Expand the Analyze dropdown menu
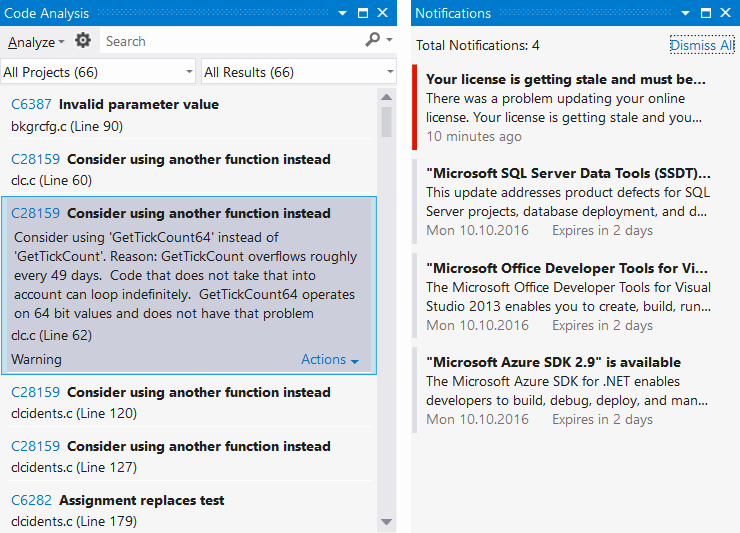Viewport: 740px width, 533px height. (x=36, y=42)
